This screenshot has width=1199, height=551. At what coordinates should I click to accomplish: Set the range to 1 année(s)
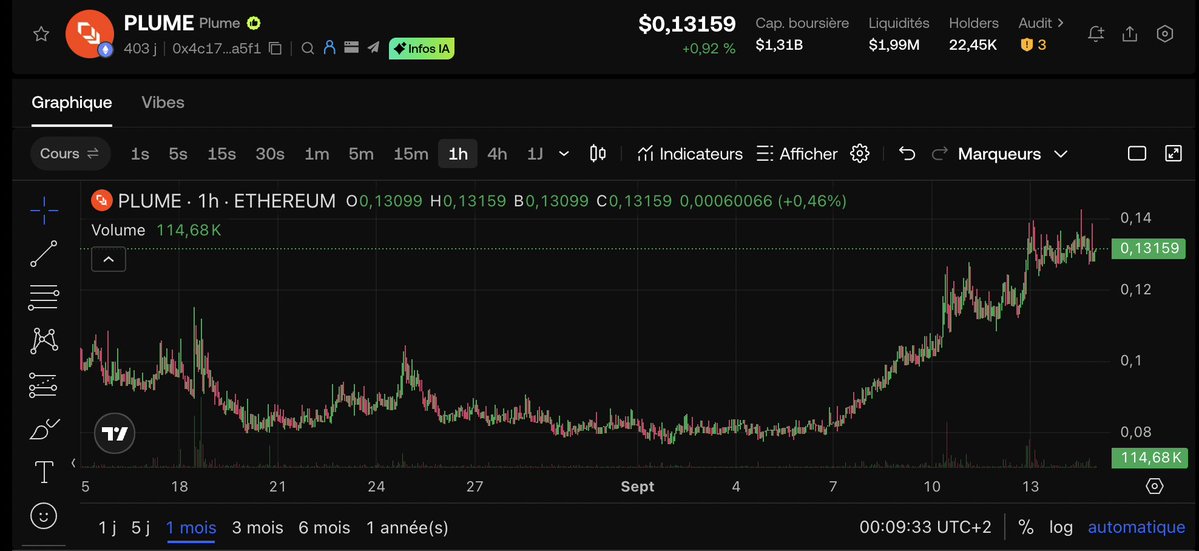408,528
